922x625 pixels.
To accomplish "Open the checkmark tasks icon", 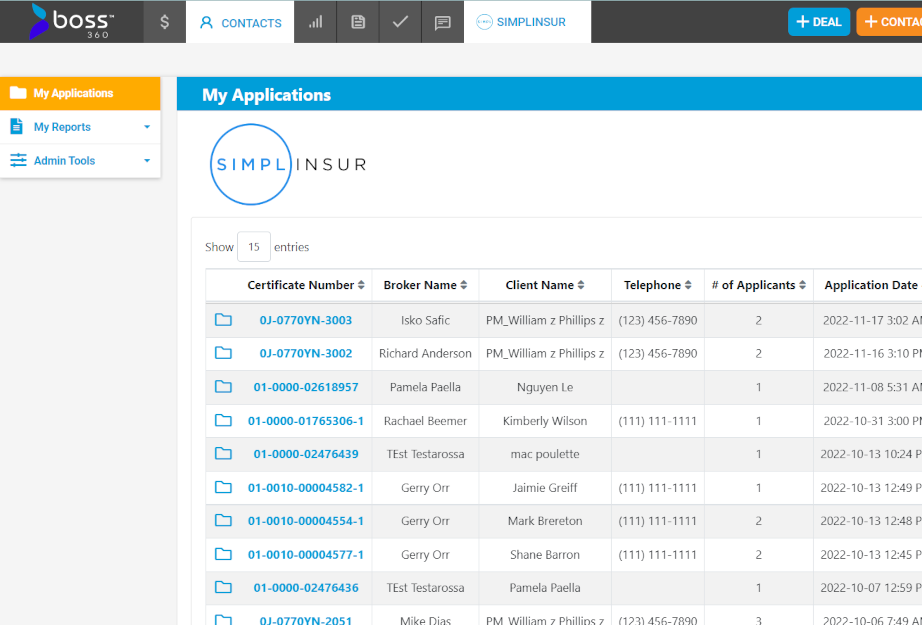I will [x=400, y=22].
